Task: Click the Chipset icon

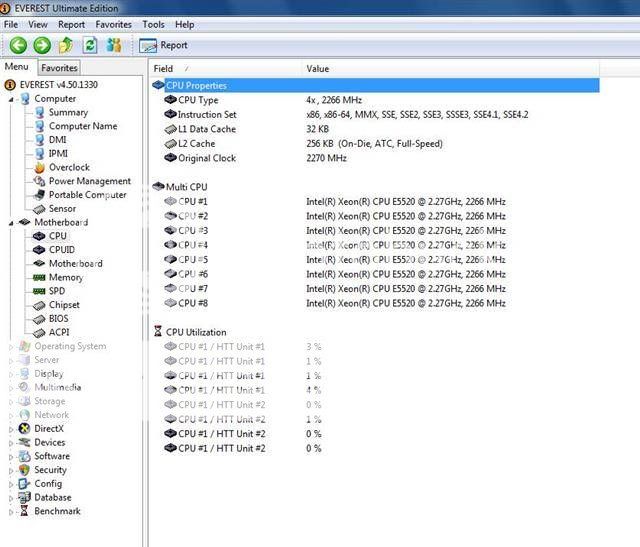Action: coord(39,305)
